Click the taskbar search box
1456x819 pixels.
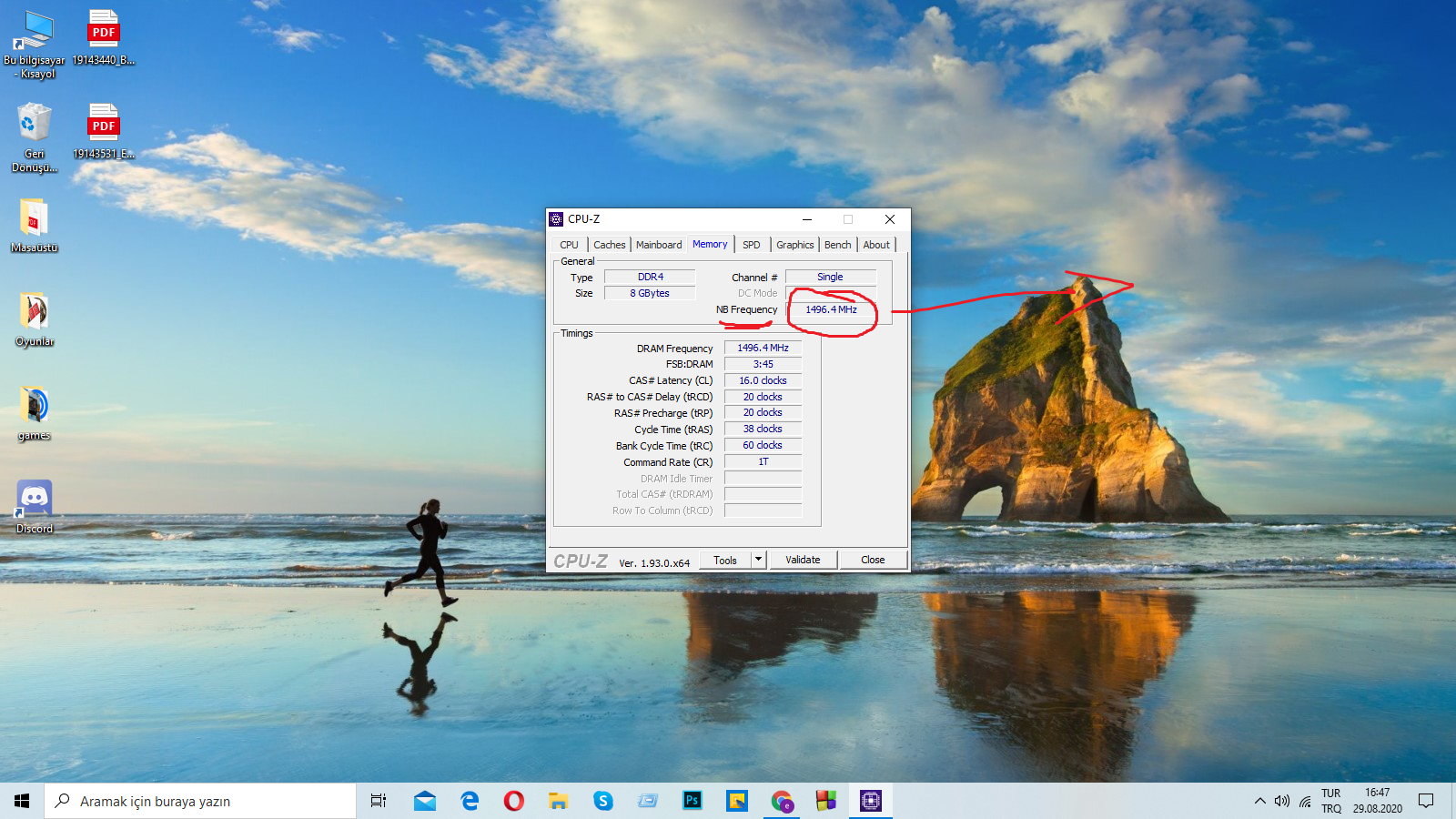click(200, 801)
